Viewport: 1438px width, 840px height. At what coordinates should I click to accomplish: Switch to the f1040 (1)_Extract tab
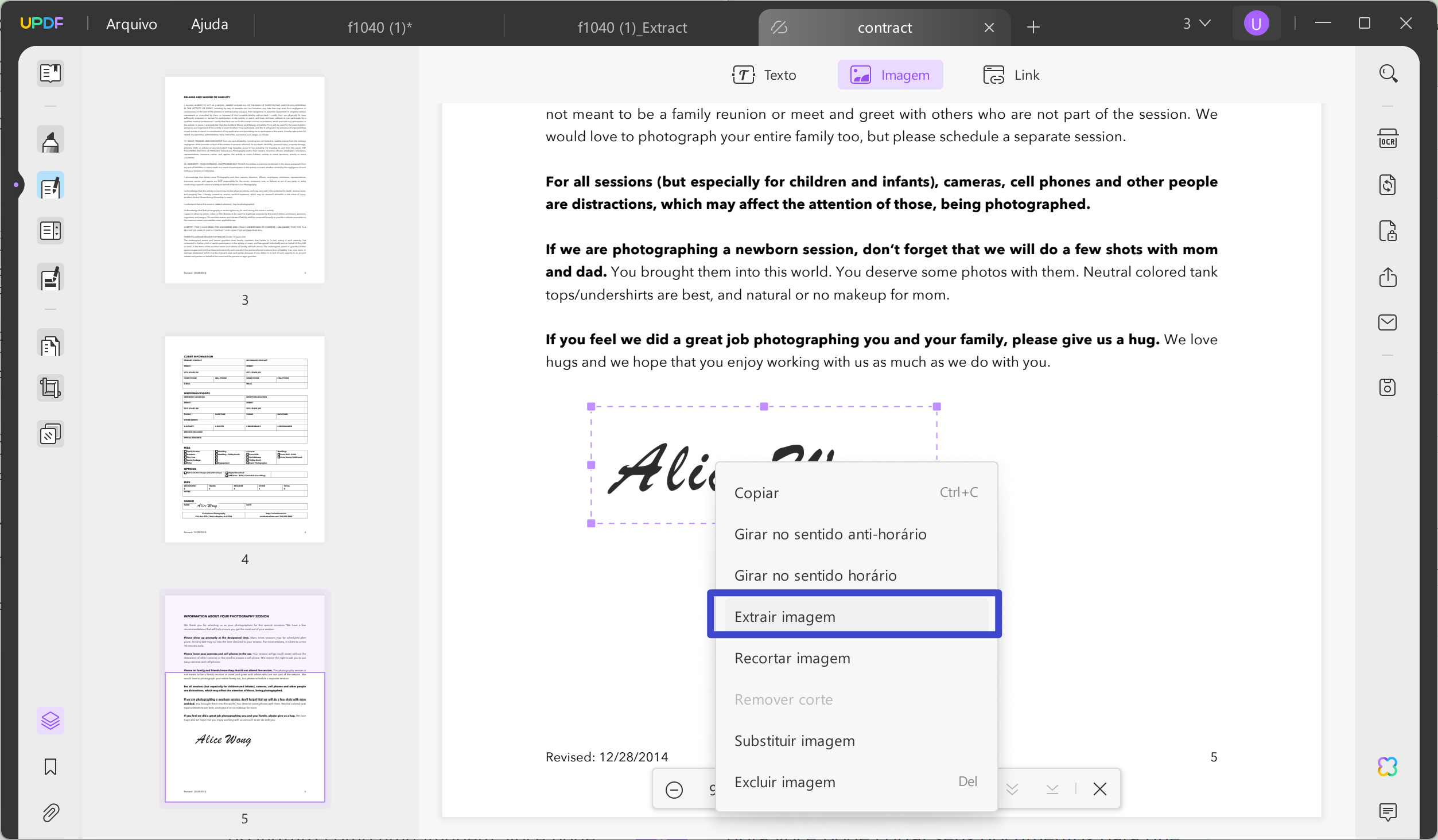click(632, 28)
